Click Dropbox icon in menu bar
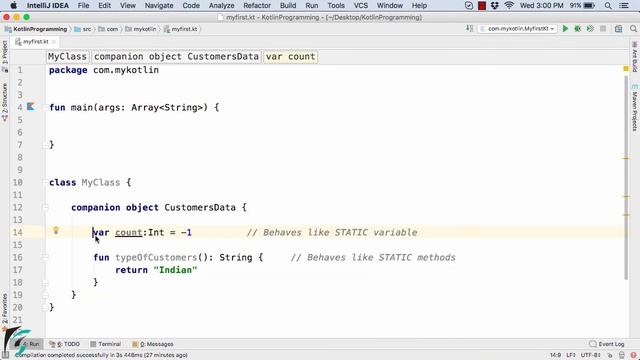 click(495, 6)
